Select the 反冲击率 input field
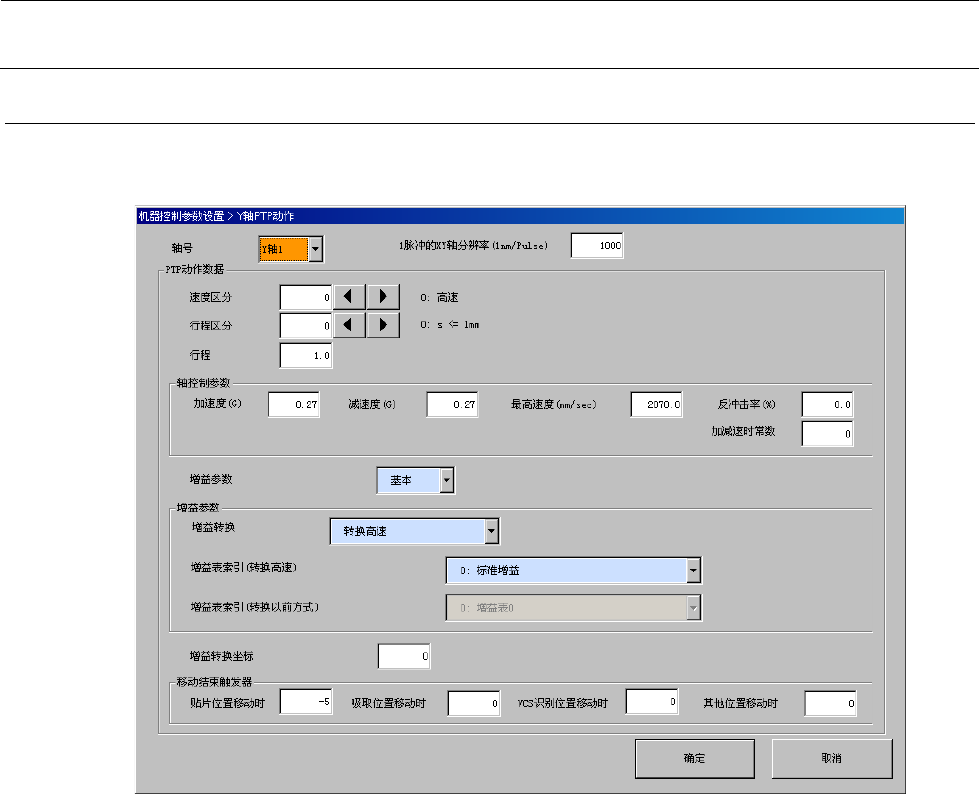The width and height of the screenshot is (979, 794). point(827,404)
